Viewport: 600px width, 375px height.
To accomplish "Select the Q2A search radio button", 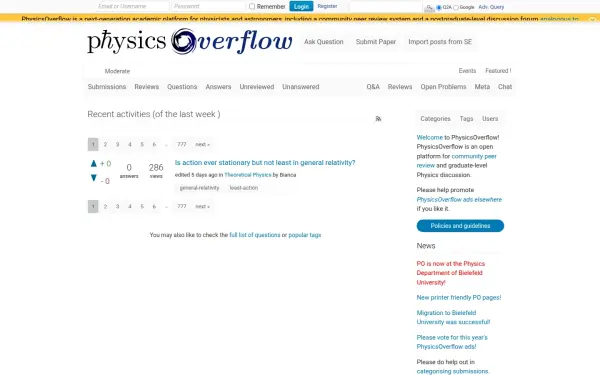I will (x=439, y=7).
